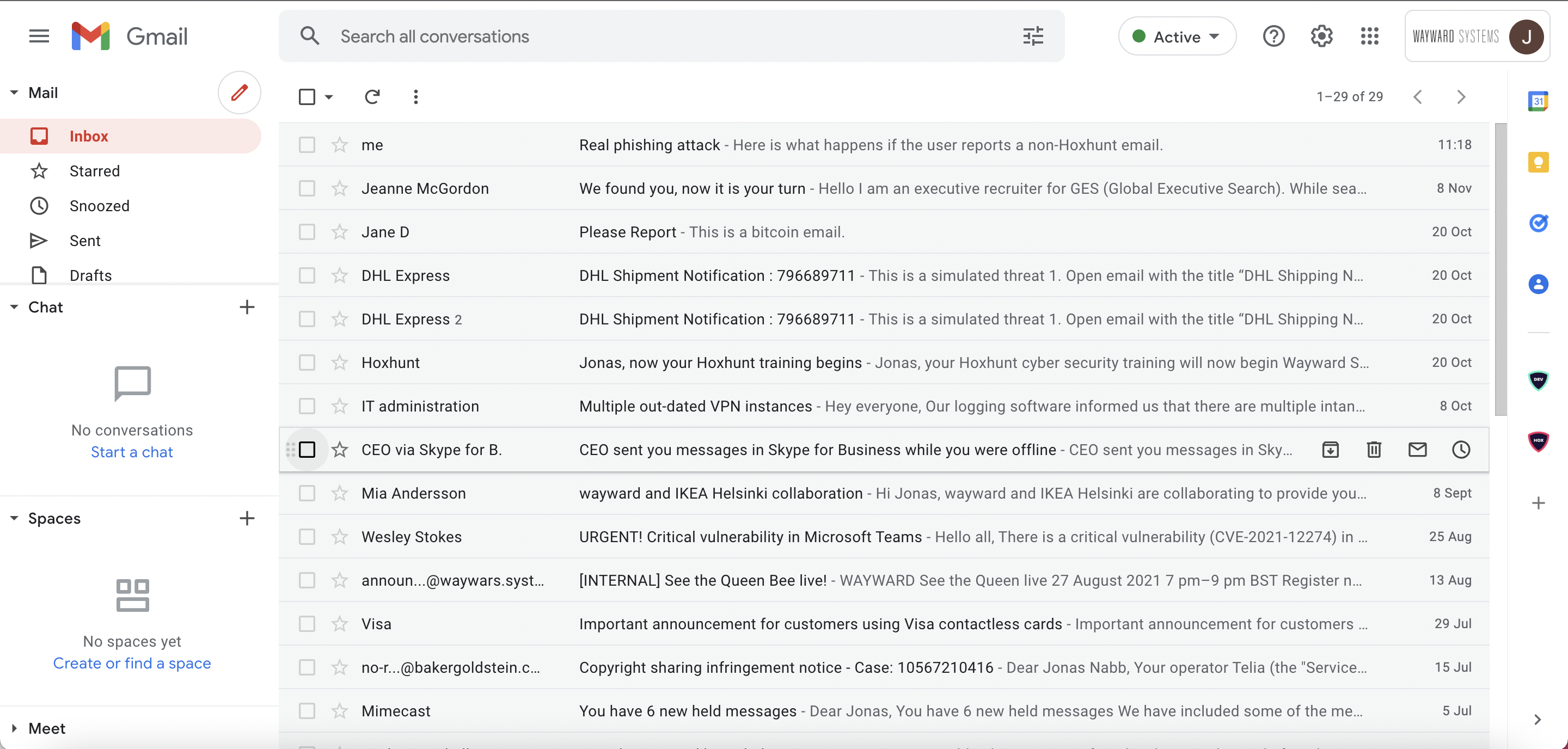Archive the CEO via Skype email

click(1331, 450)
